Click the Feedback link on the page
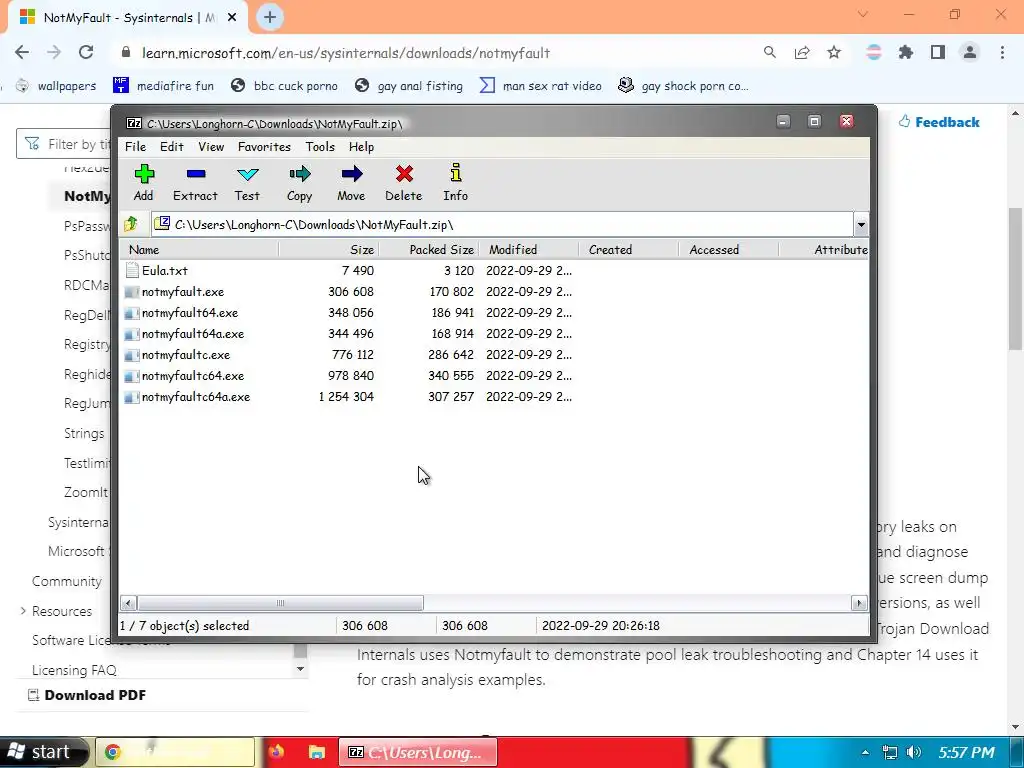 click(939, 122)
